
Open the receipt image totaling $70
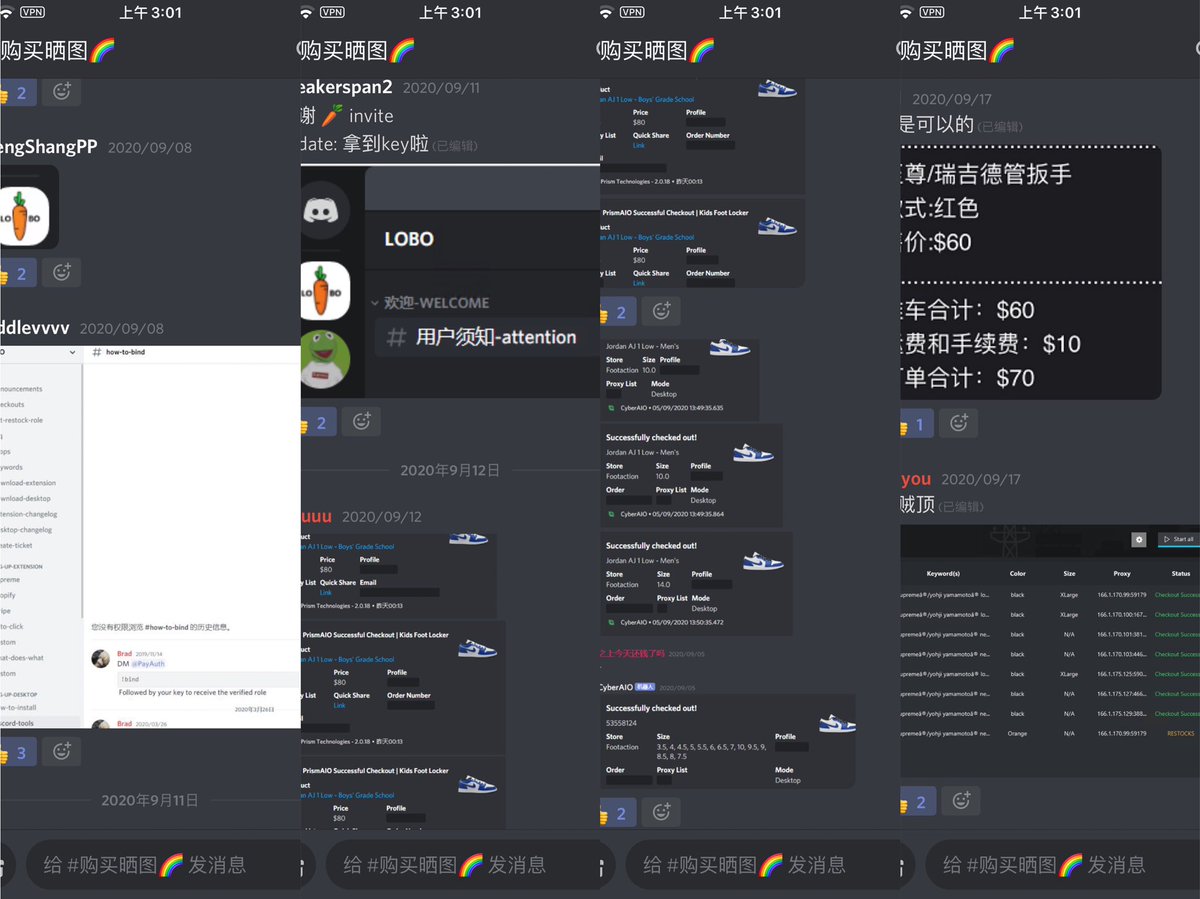1030,273
